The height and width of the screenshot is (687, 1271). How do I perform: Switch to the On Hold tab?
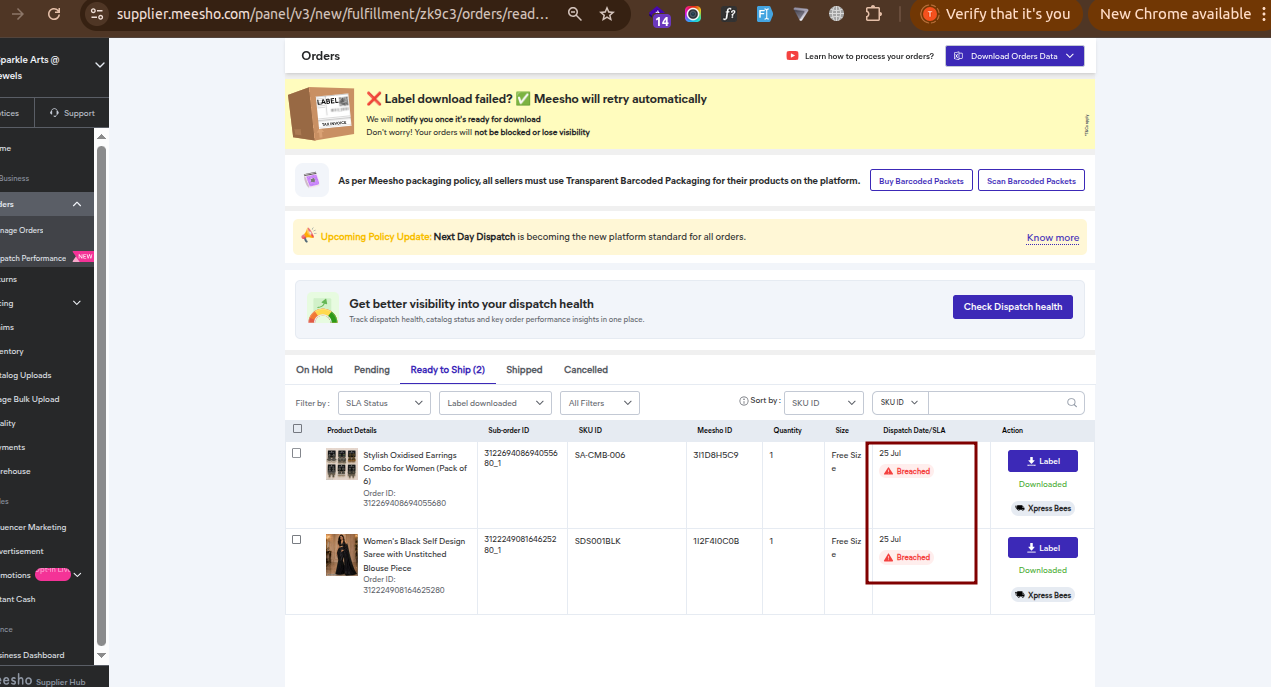(x=314, y=370)
